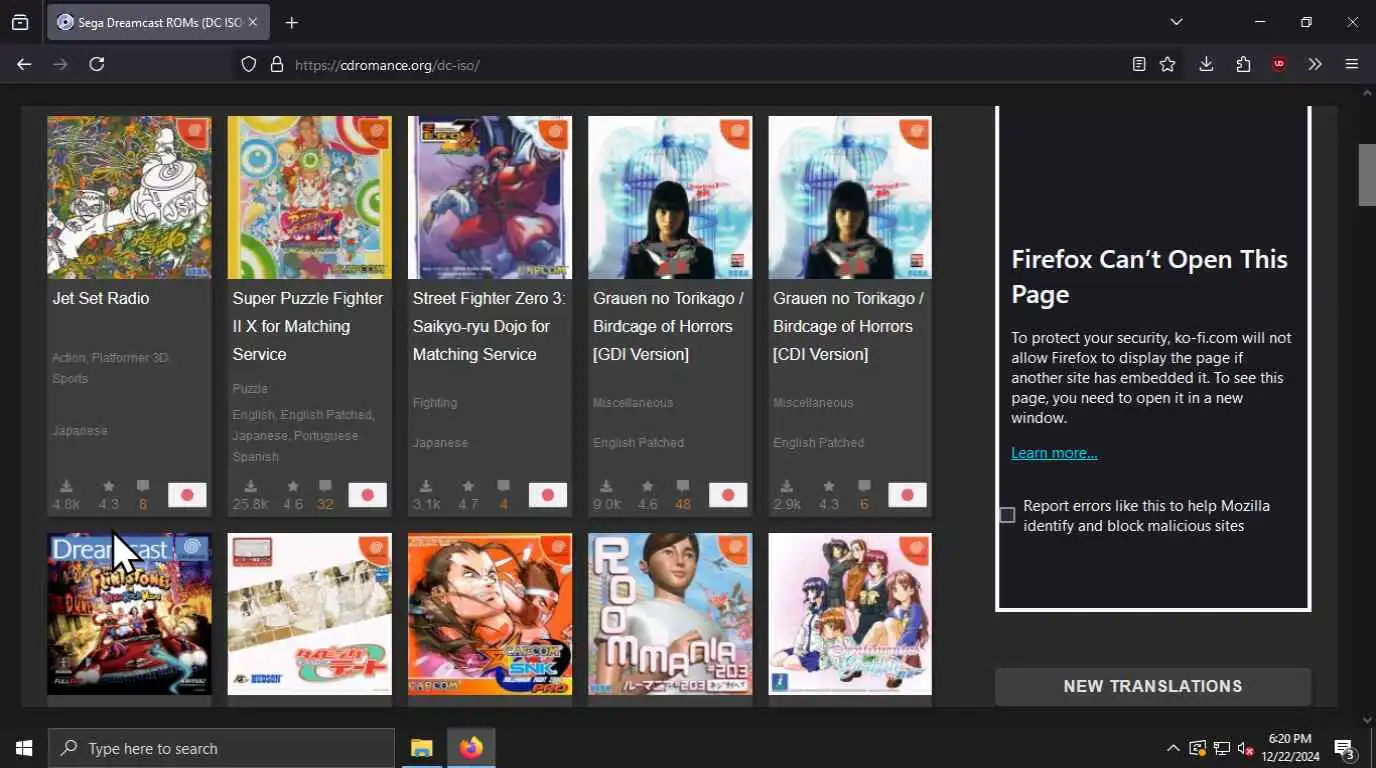
Task: Click the Puzzle genre text
Action: [250, 389]
